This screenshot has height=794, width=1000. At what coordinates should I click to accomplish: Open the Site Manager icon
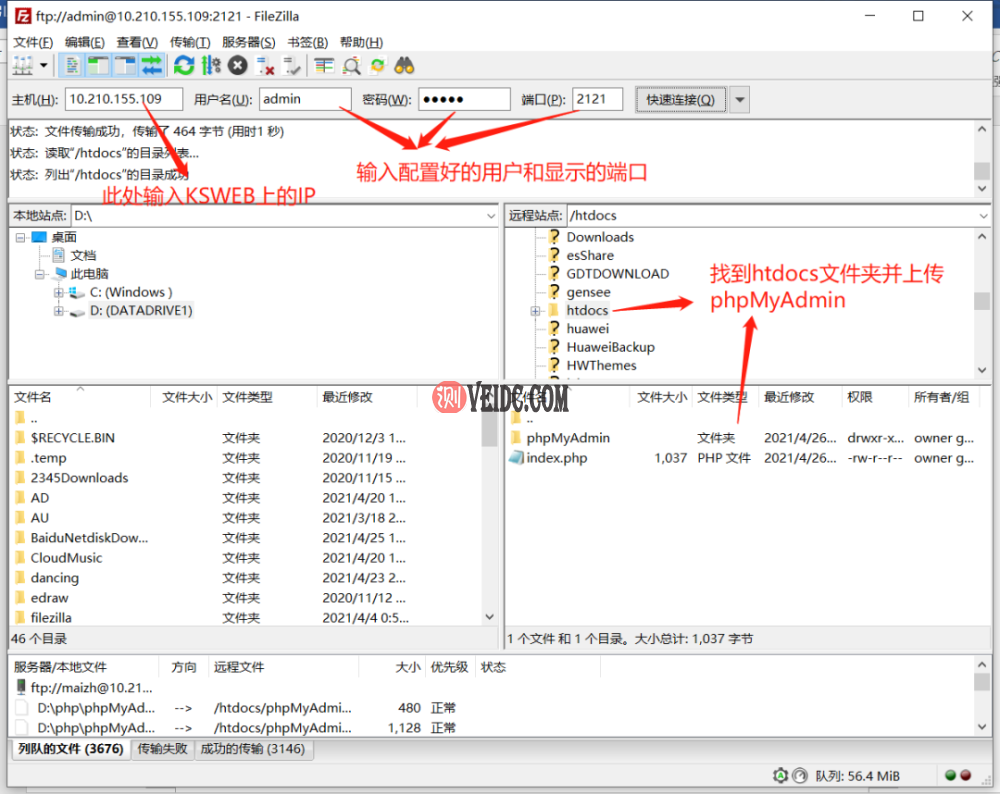coord(22,66)
